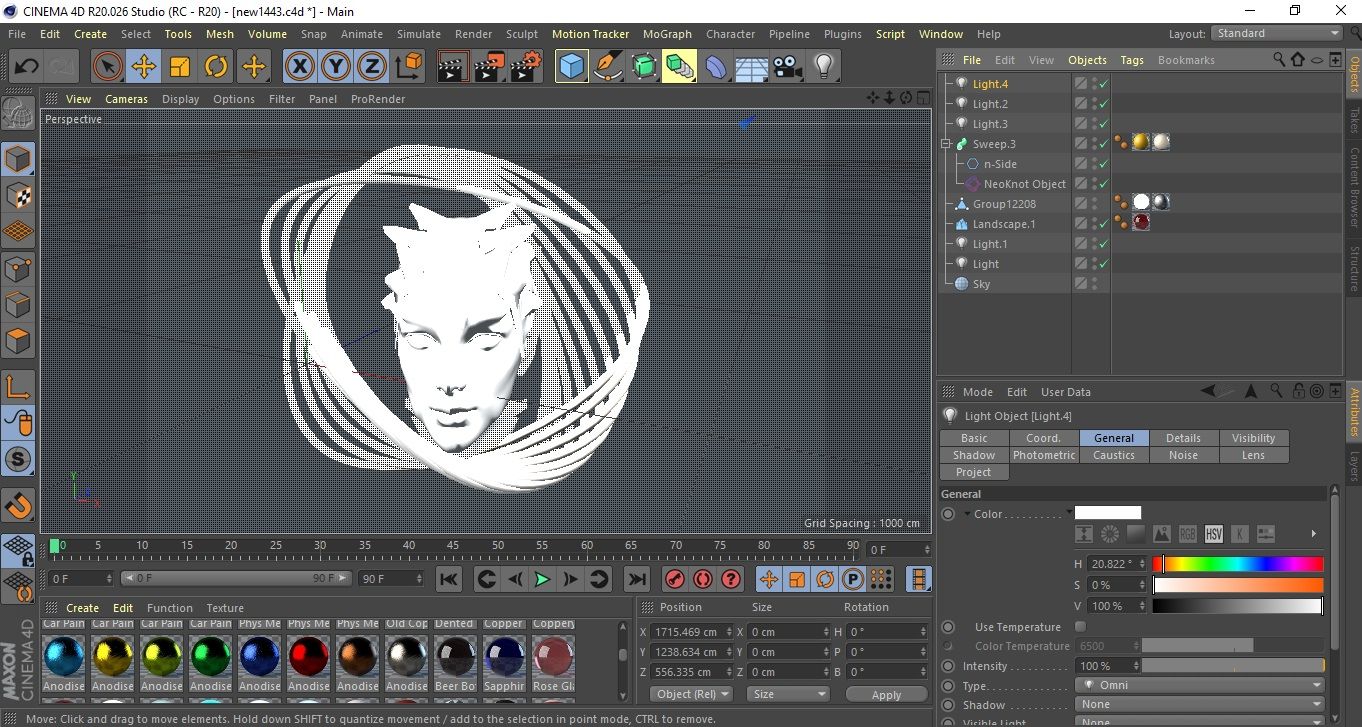Click the Apply button in coordinates panel
Image resolution: width=1362 pixels, height=727 pixels.
click(886, 694)
